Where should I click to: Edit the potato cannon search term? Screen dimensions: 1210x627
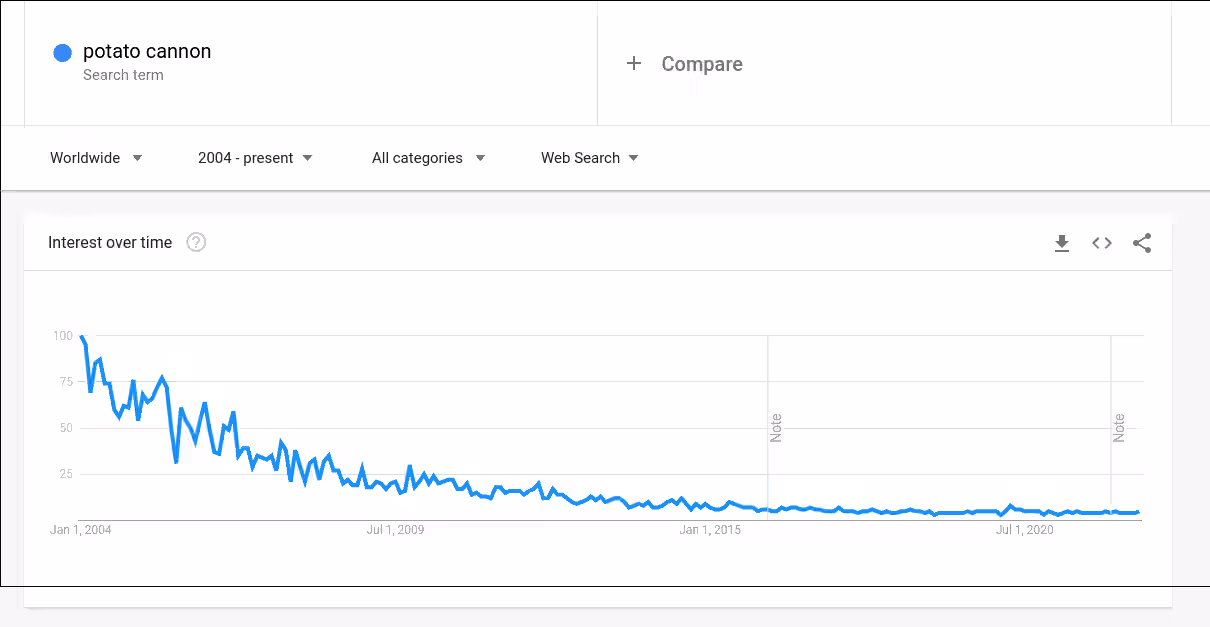click(x=147, y=52)
